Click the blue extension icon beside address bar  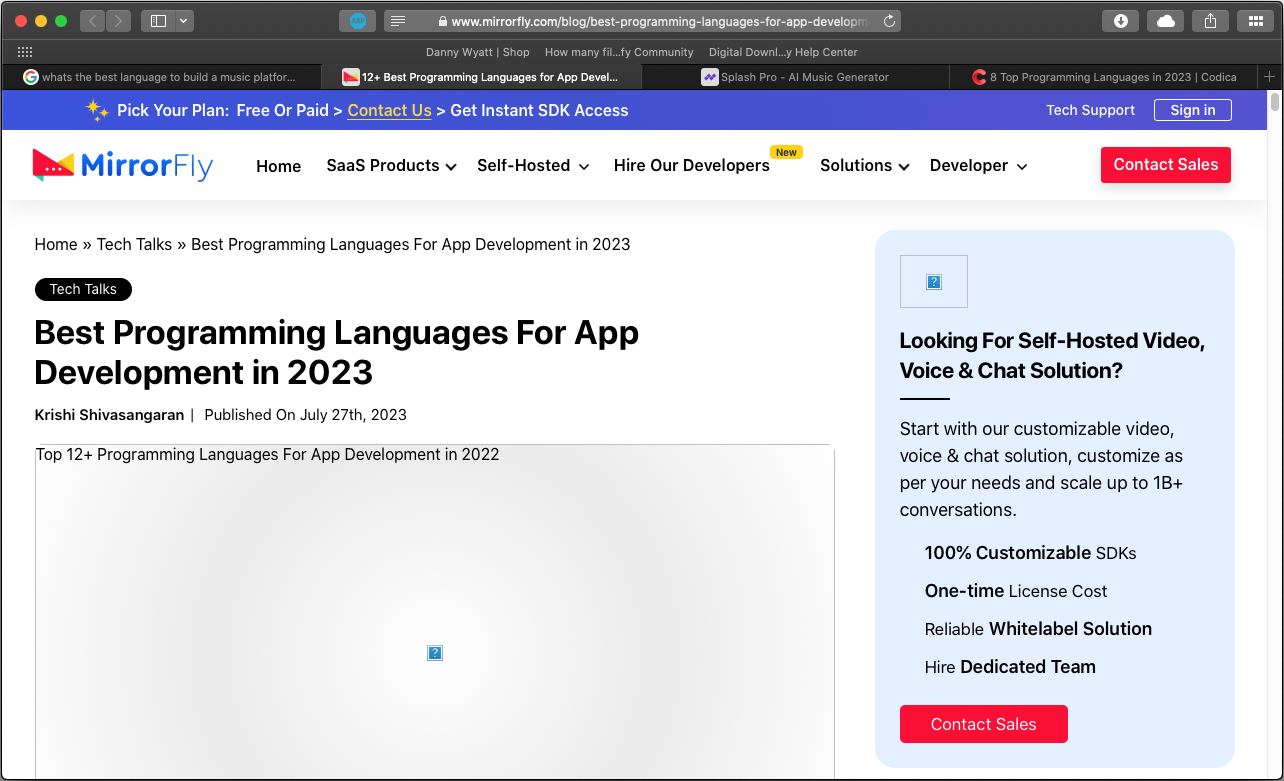click(x=357, y=21)
